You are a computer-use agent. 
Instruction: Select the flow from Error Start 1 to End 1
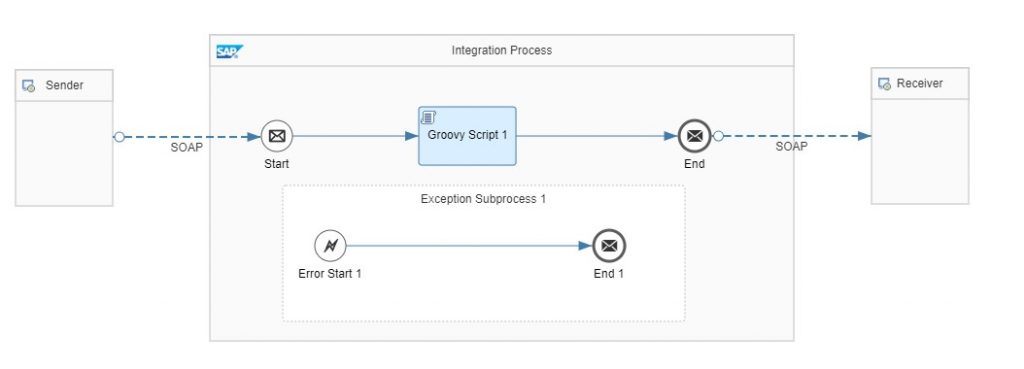[469, 246]
